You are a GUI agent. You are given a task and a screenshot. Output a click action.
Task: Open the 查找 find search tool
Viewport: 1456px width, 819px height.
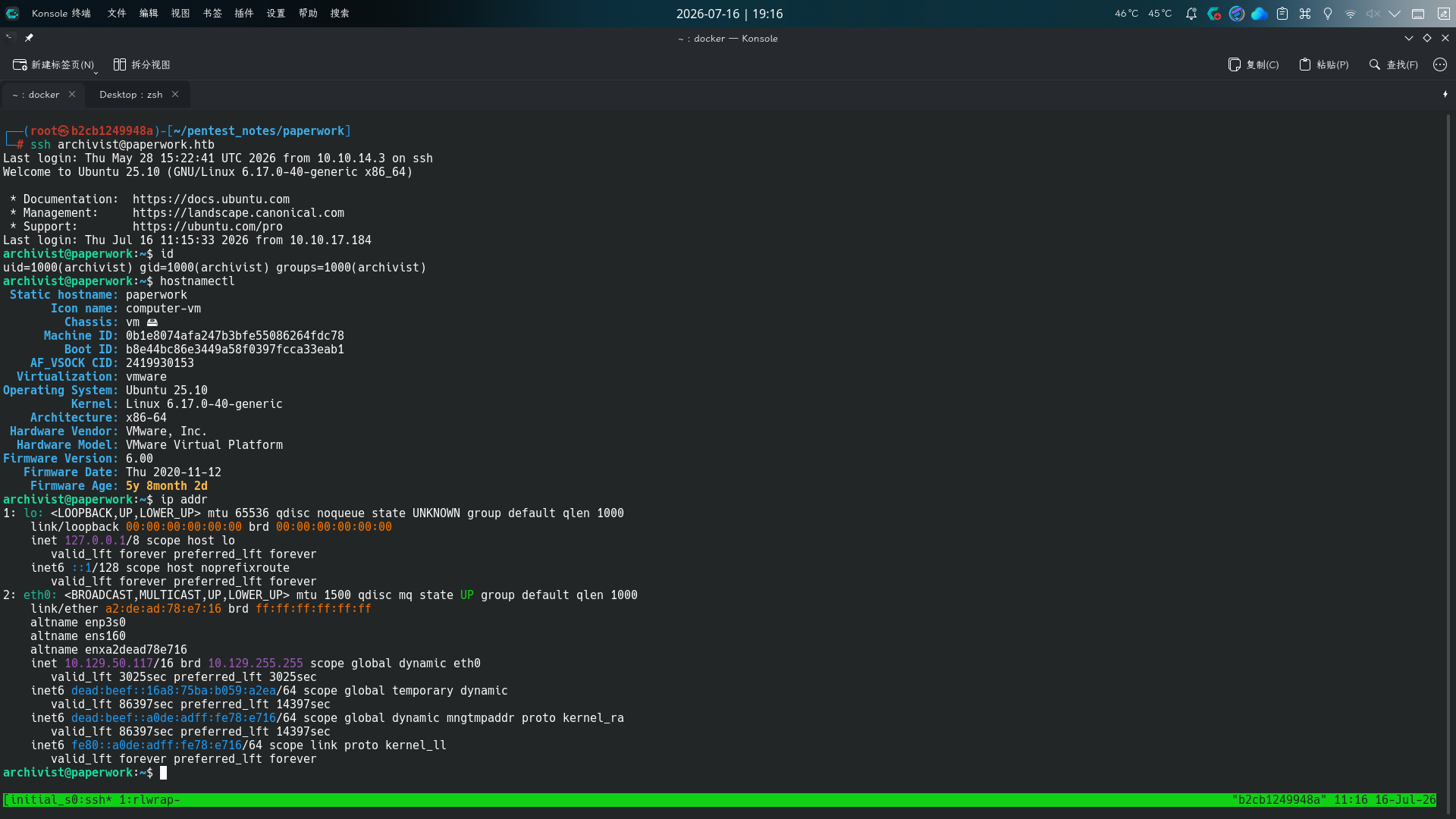pos(1393,64)
